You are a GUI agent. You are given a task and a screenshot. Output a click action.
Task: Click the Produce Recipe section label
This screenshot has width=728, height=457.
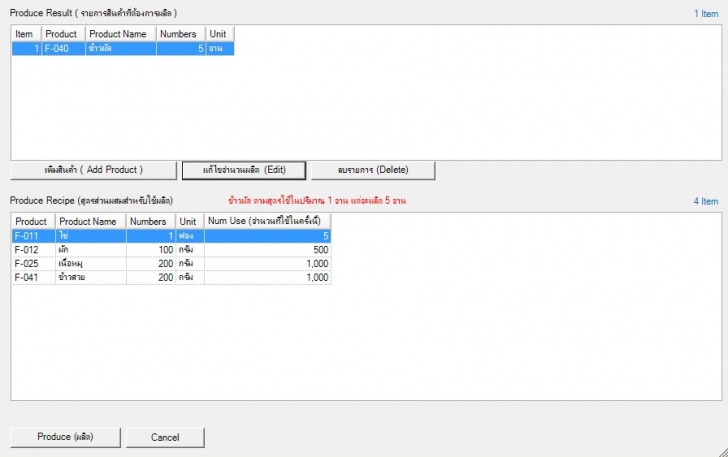pyautogui.click(x=91, y=201)
